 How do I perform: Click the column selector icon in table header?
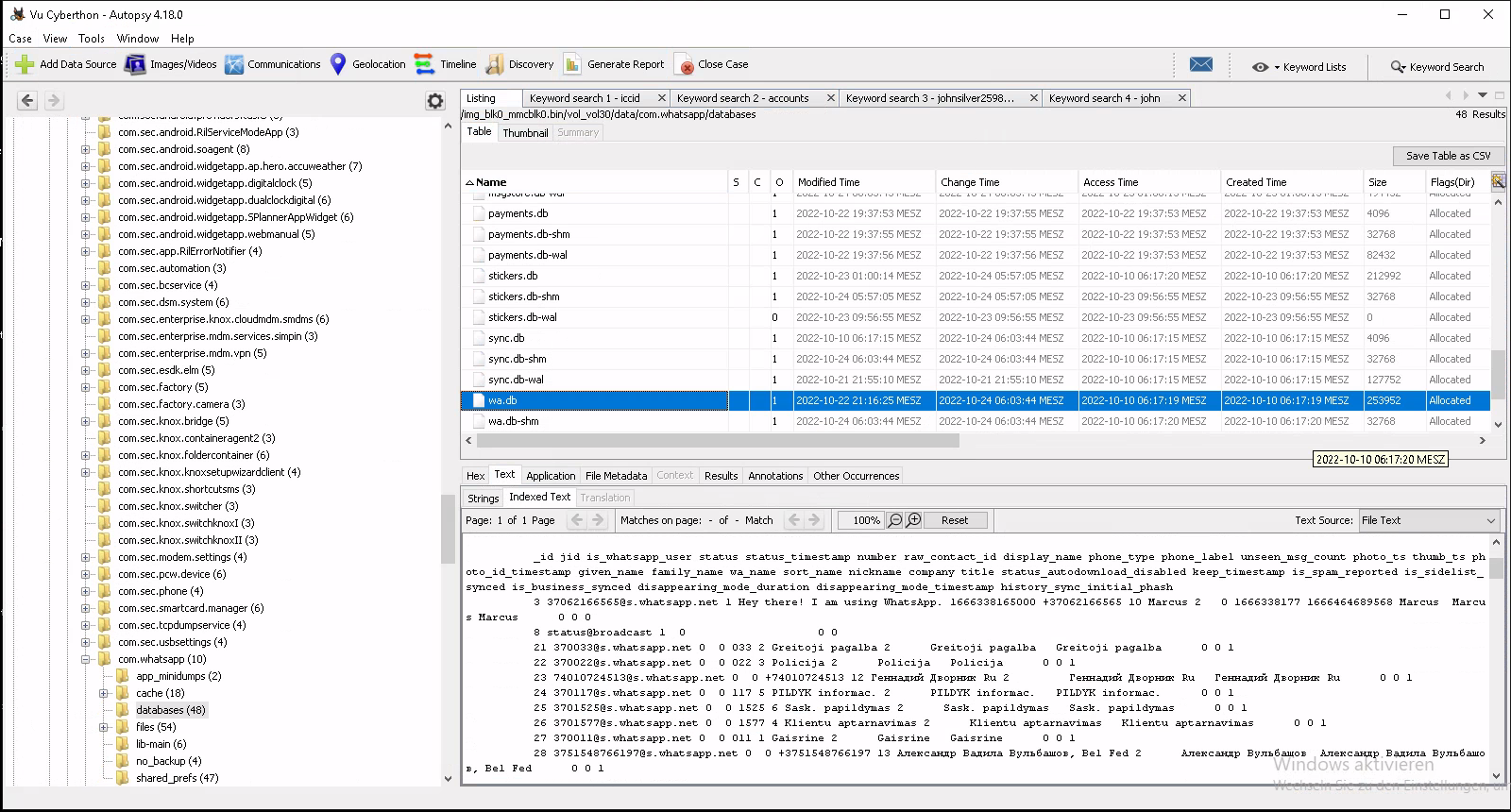click(x=1498, y=181)
